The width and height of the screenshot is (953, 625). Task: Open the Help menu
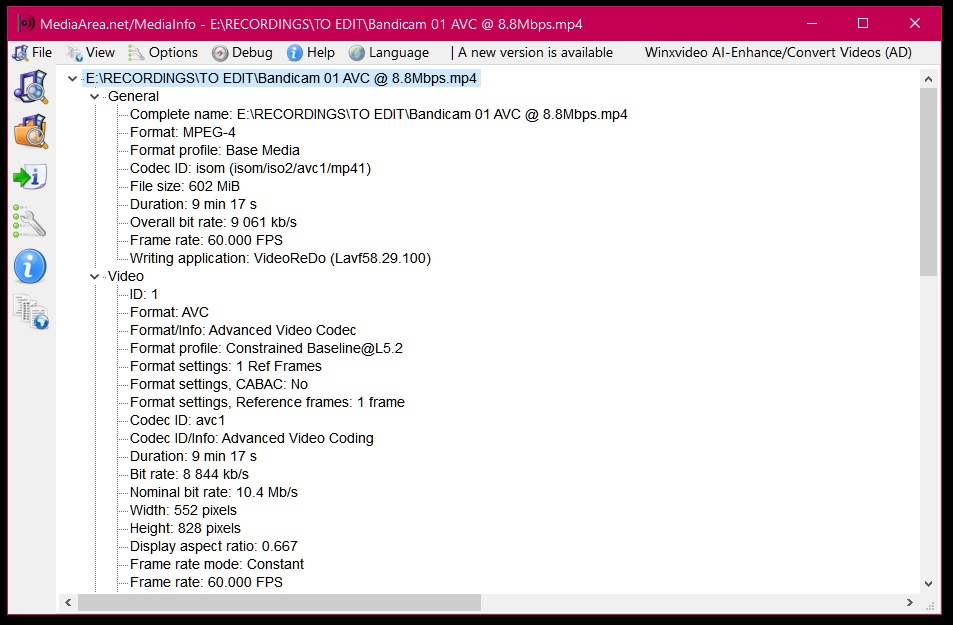(x=311, y=53)
